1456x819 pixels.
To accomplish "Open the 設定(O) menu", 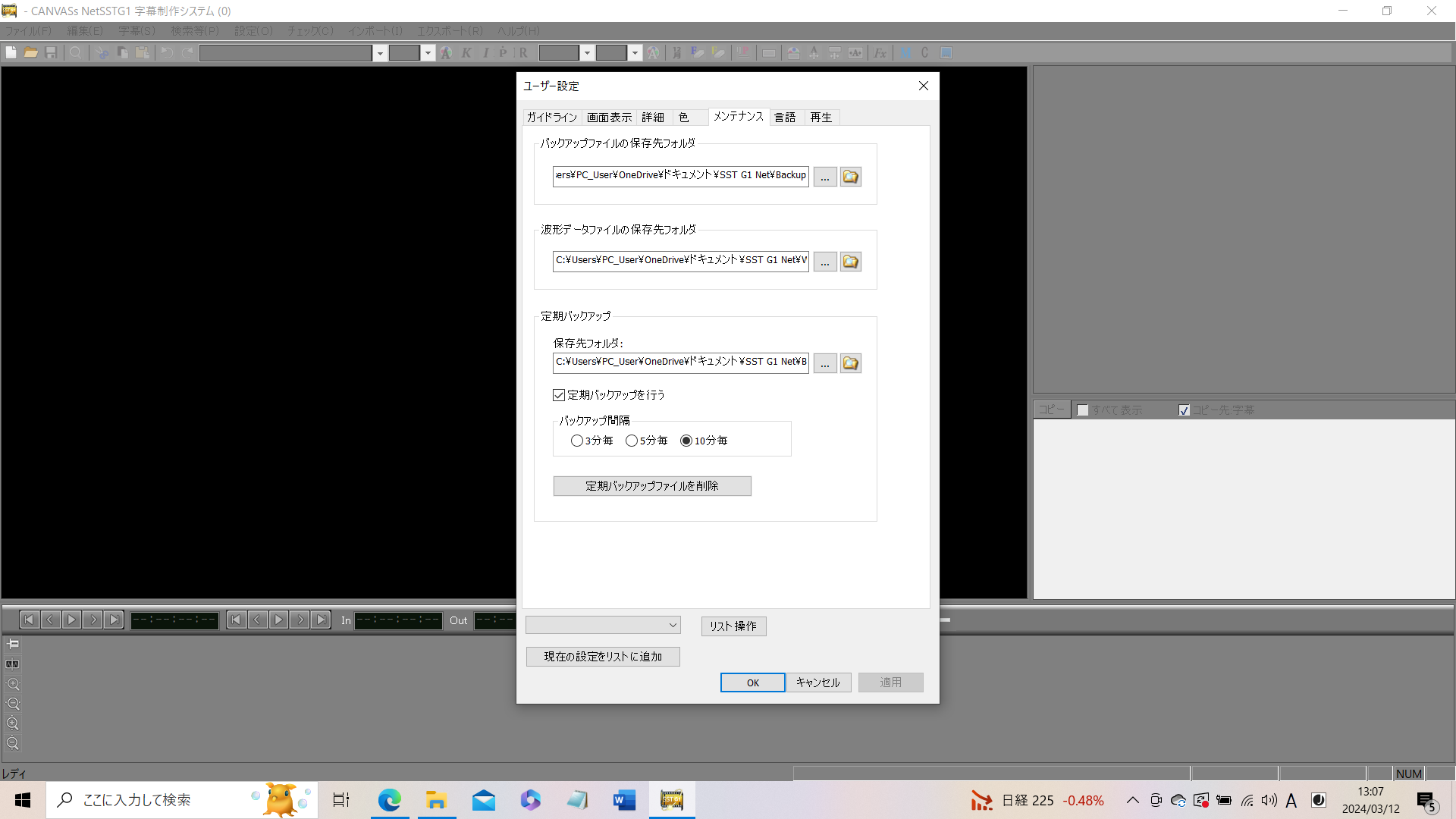I will 253,31.
